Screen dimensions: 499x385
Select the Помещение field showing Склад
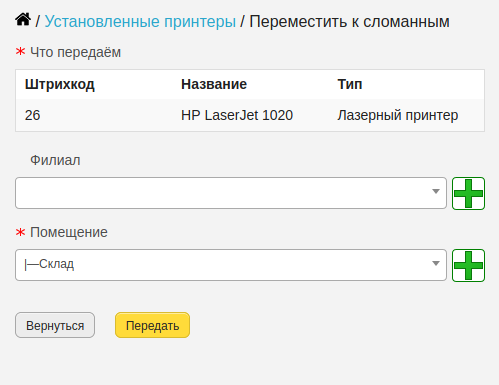pyautogui.click(x=231, y=265)
